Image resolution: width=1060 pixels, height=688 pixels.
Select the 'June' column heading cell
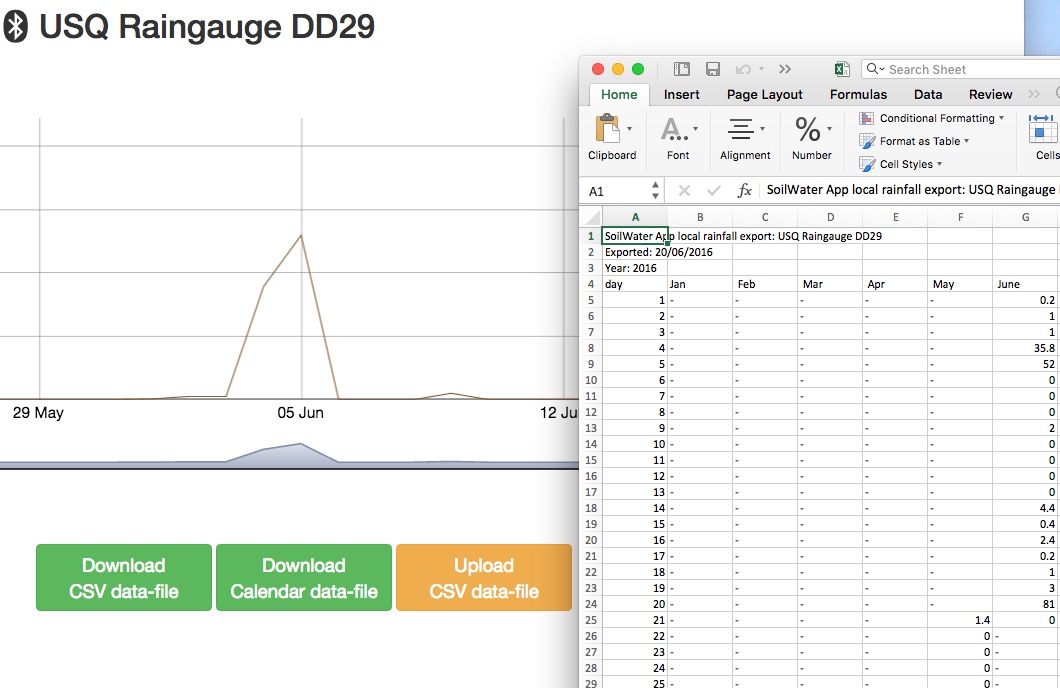(1026, 284)
